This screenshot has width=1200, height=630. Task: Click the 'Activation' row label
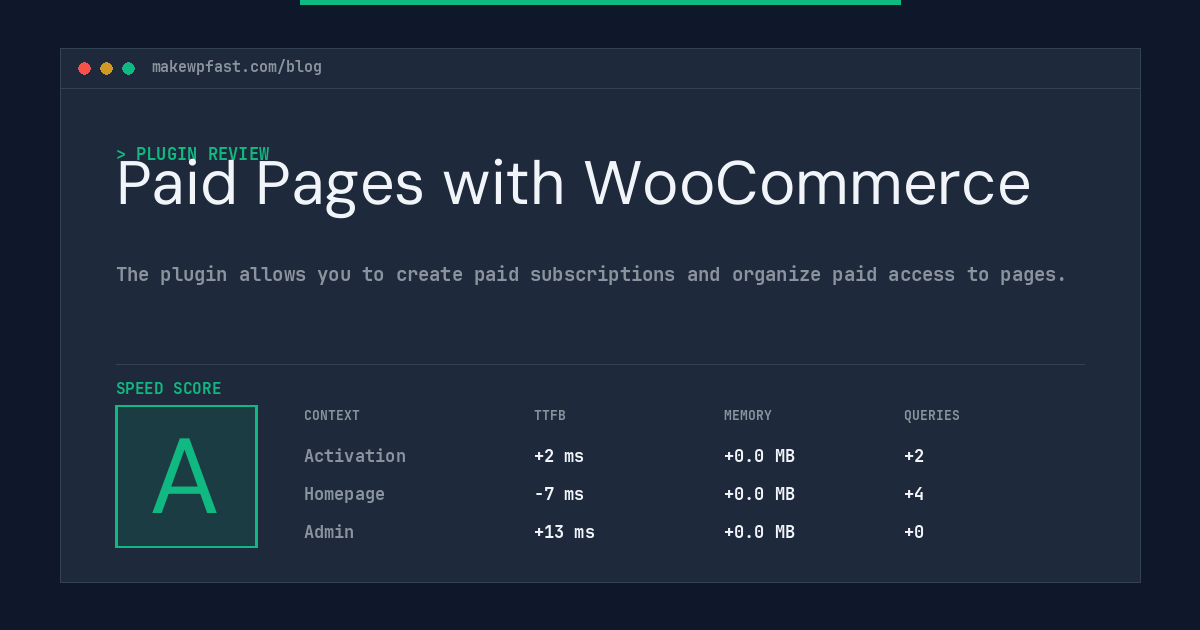click(355, 456)
